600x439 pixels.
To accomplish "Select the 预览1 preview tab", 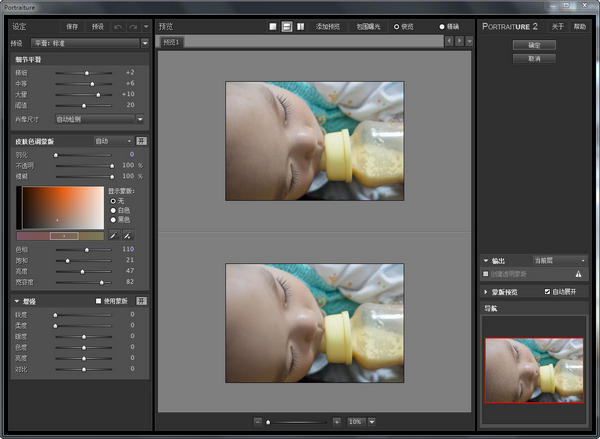I will (172, 43).
